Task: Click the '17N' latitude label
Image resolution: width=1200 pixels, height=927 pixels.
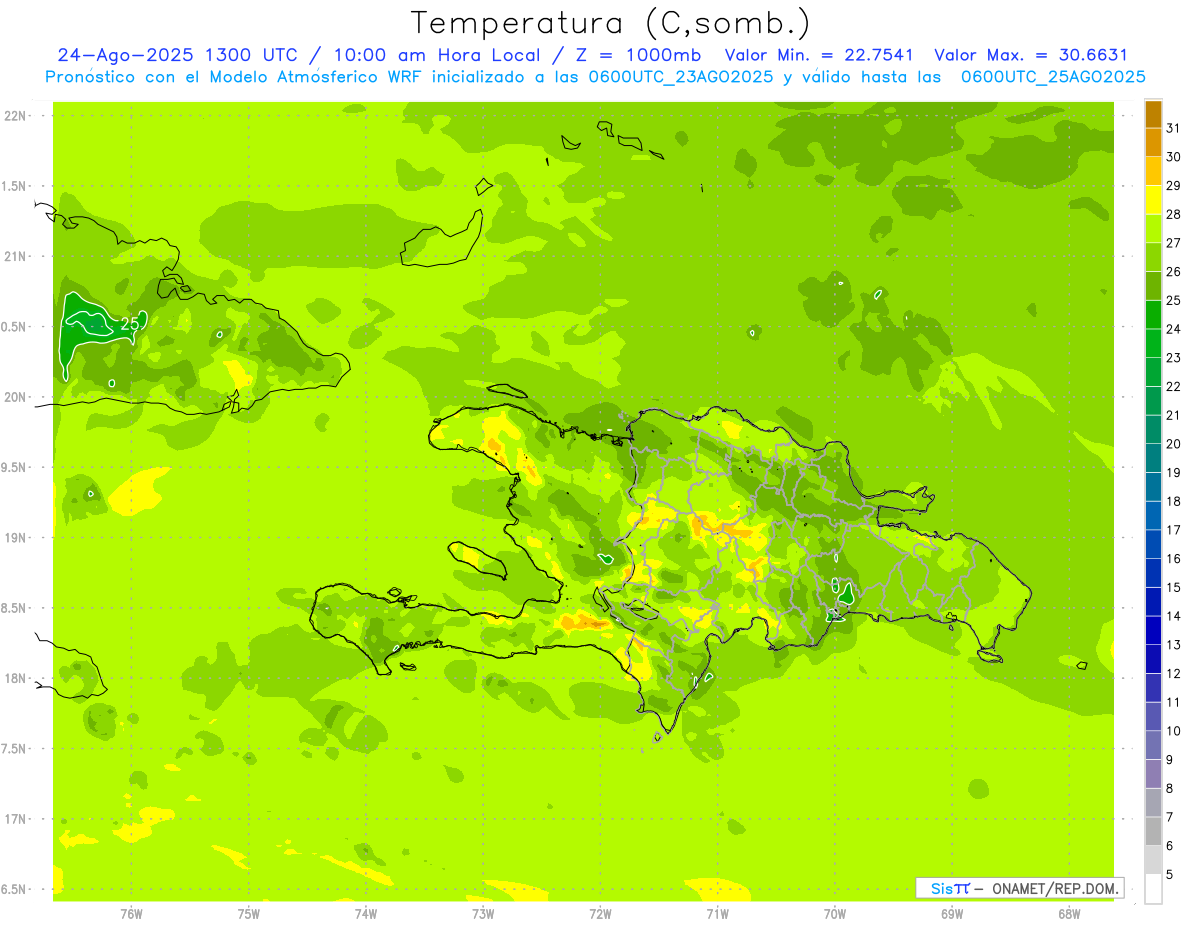Action: tap(14, 819)
